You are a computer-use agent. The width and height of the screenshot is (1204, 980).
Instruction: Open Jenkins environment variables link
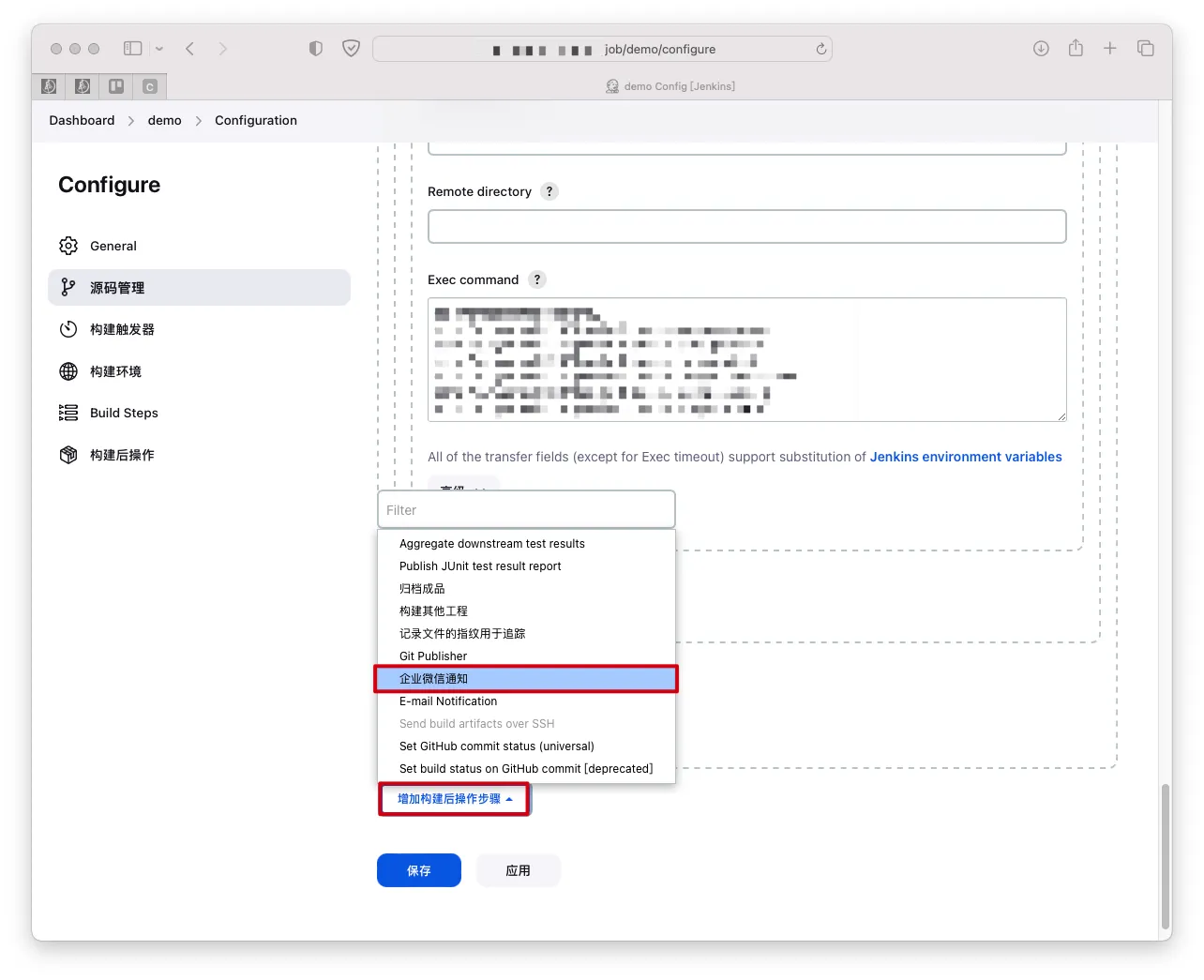click(x=965, y=457)
